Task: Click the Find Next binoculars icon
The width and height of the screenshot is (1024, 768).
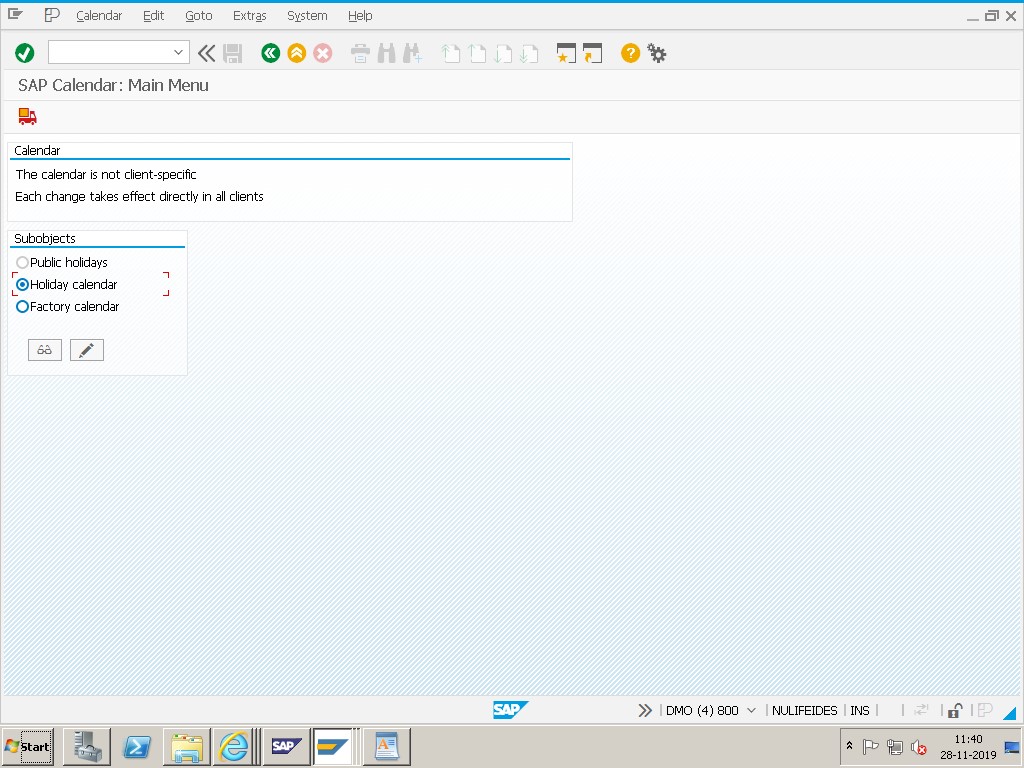Action: (x=413, y=53)
